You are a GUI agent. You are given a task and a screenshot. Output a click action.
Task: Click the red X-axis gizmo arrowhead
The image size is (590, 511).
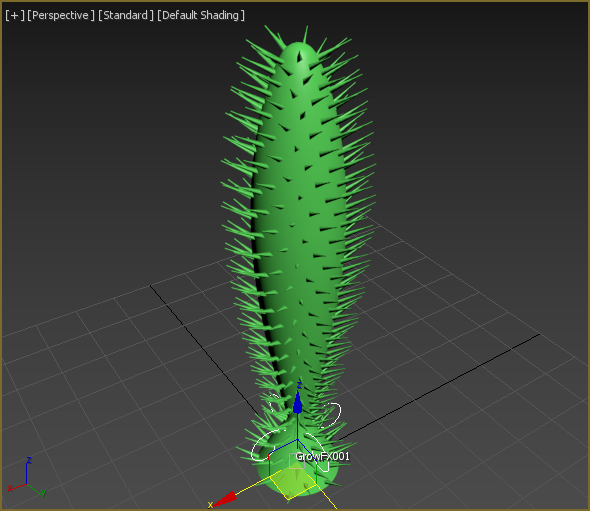tap(225, 499)
